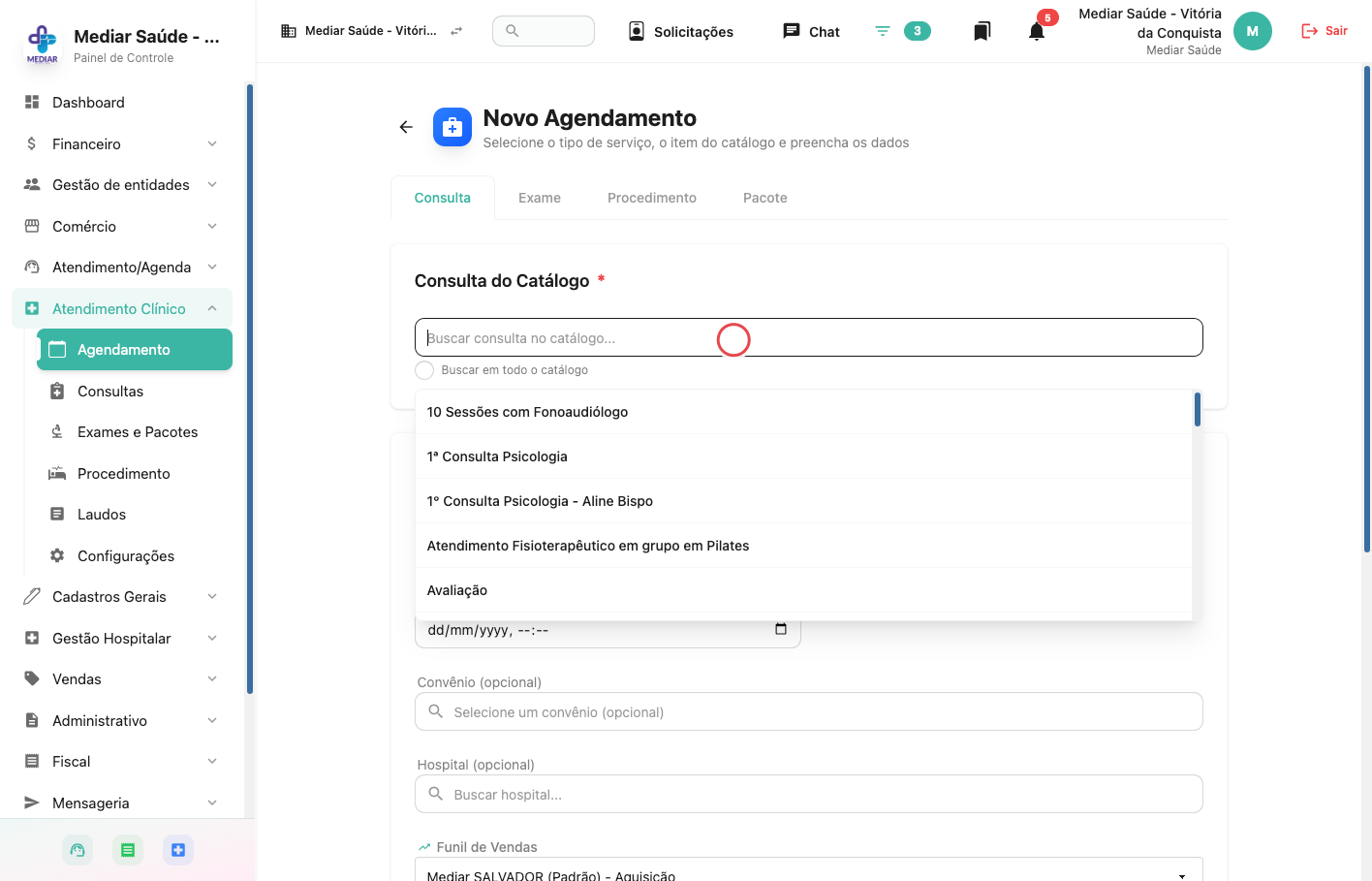Screen dimensions: 1372x881
Task: Click the Buscar hospital search field
Action: click(x=809, y=794)
